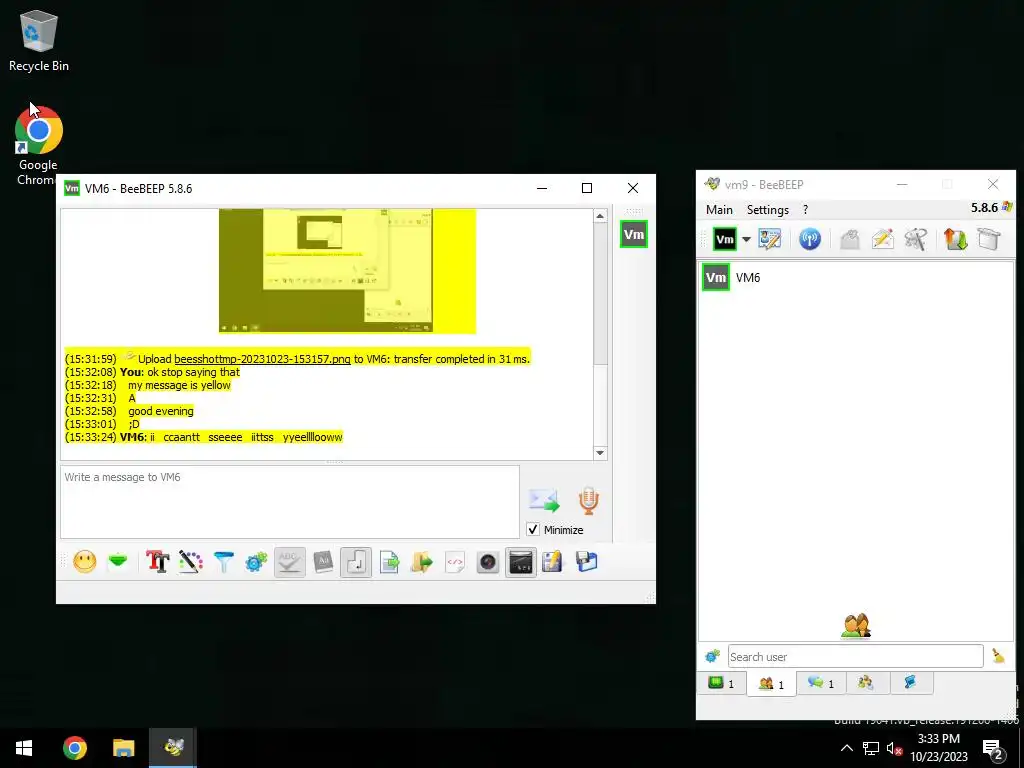Open the Windows Start menu
This screenshot has height=768, width=1024.
(x=24, y=748)
